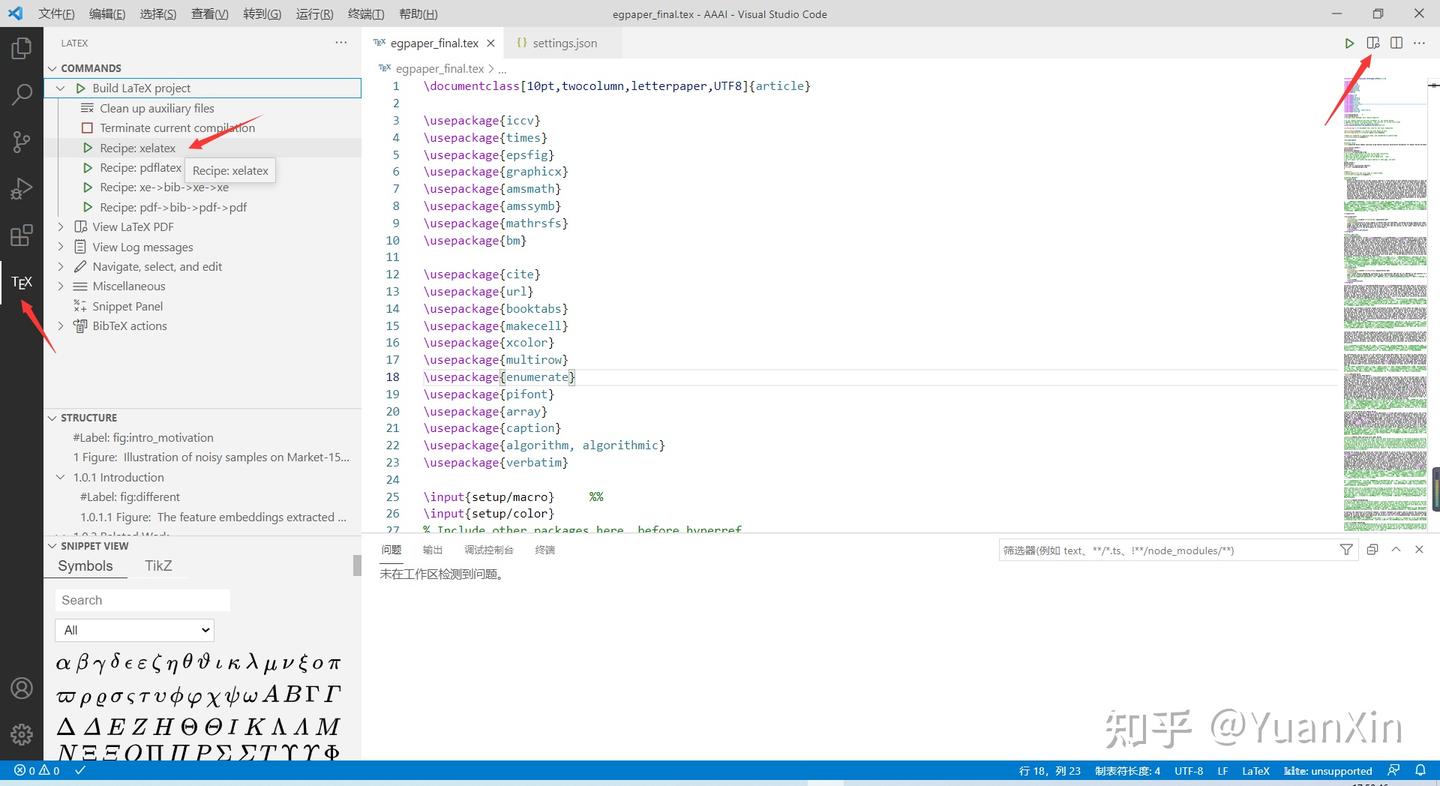Open the Extensions view icon
Image resolution: width=1440 pixels, height=786 pixels.
tap(21, 236)
